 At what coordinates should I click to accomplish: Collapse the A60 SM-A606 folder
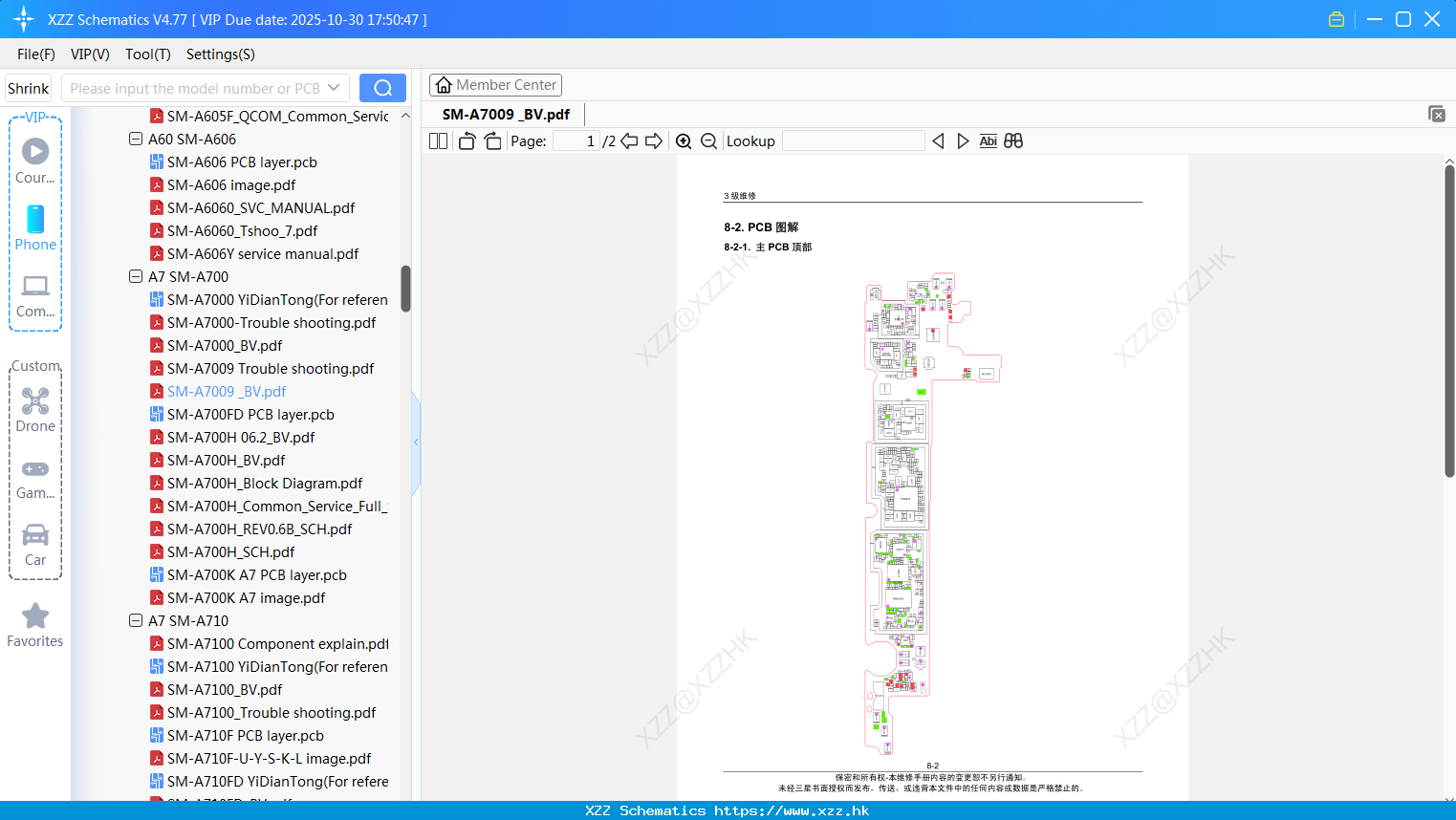pyautogui.click(x=136, y=139)
